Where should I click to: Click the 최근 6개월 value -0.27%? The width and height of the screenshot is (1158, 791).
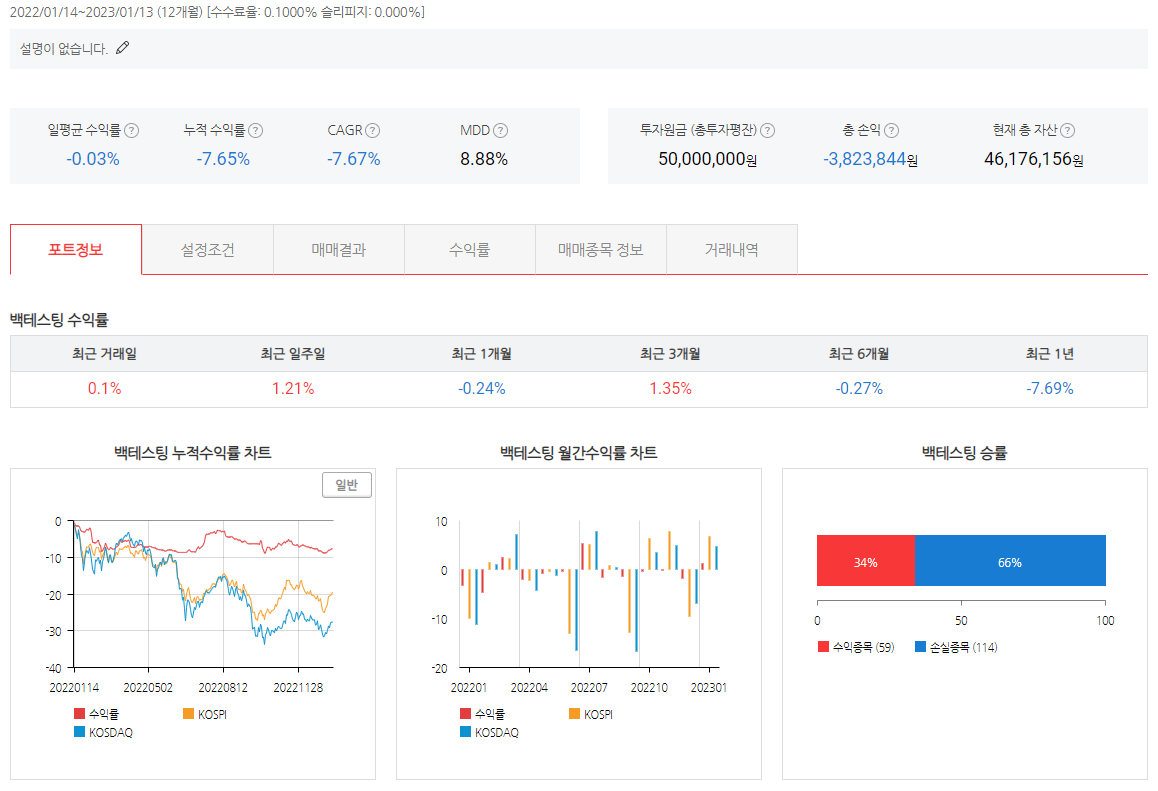(859, 388)
